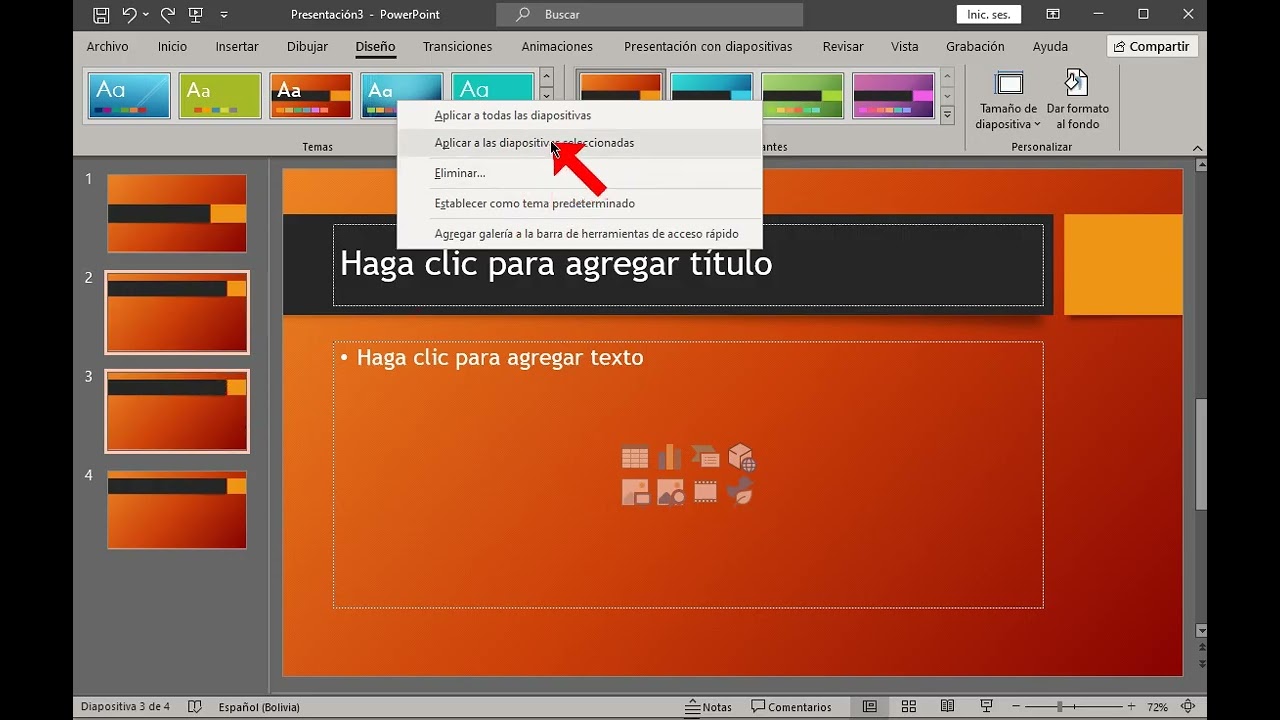Insert stock images placeholder icon

coord(670,492)
